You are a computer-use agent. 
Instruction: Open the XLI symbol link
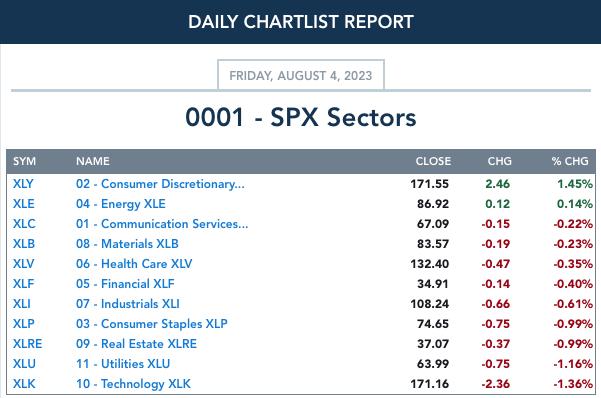pyautogui.click(x=21, y=304)
